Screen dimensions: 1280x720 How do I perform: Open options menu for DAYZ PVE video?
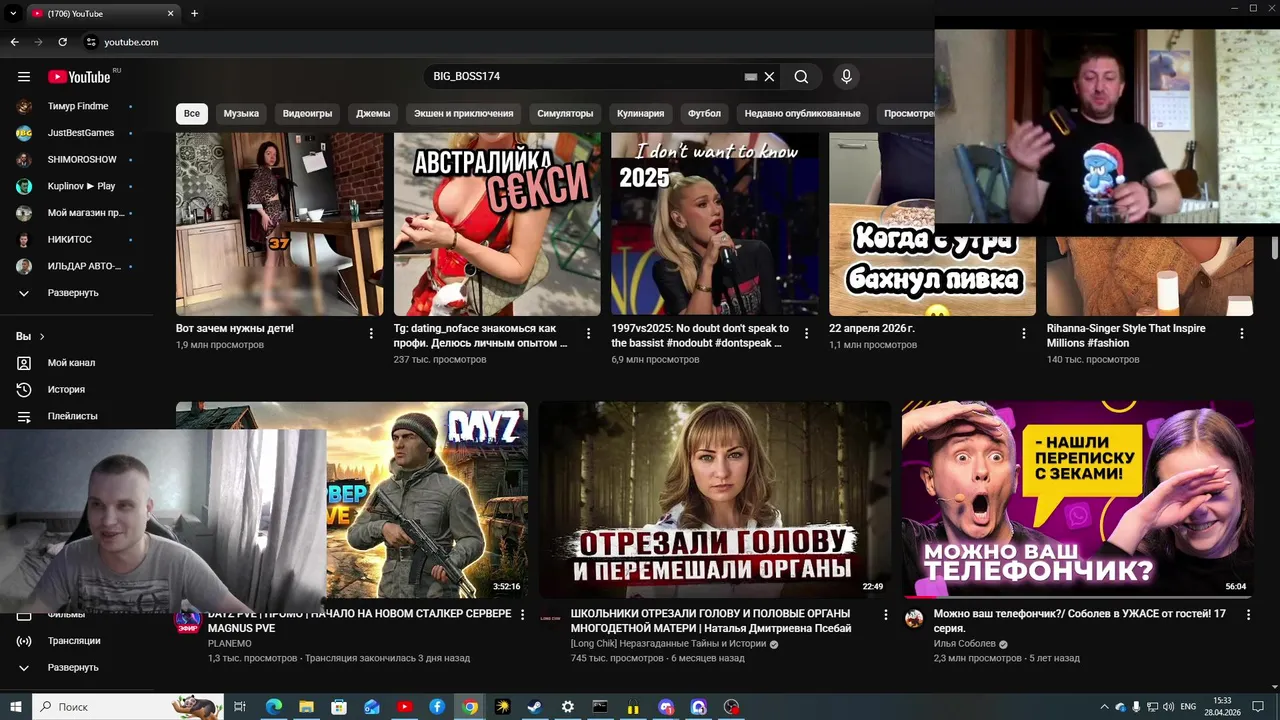coord(522,615)
